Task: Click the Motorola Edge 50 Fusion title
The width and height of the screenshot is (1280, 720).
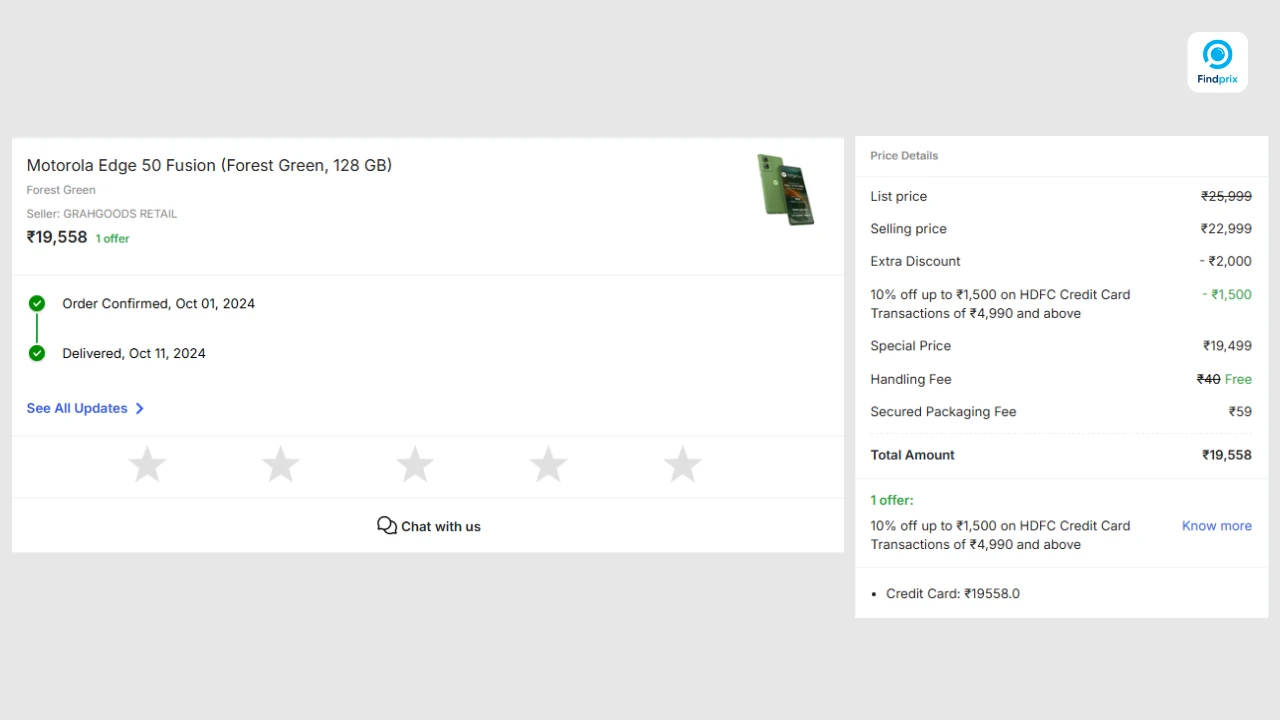Action: tap(209, 165)
